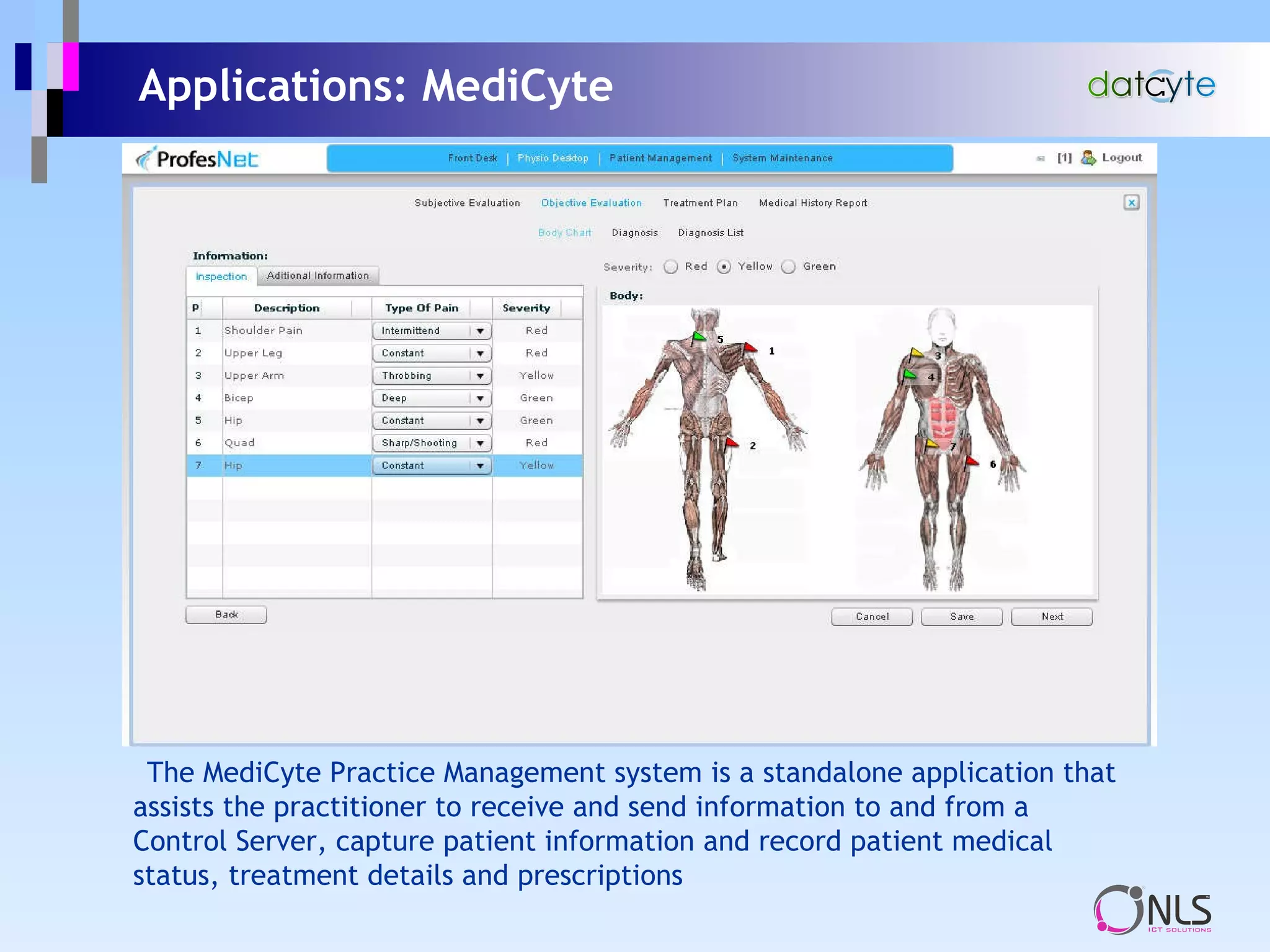Open pain type dropdown for Upper Leg
Image resolution: width=1270 pixels, height=952 pixels.
[432, 353]
